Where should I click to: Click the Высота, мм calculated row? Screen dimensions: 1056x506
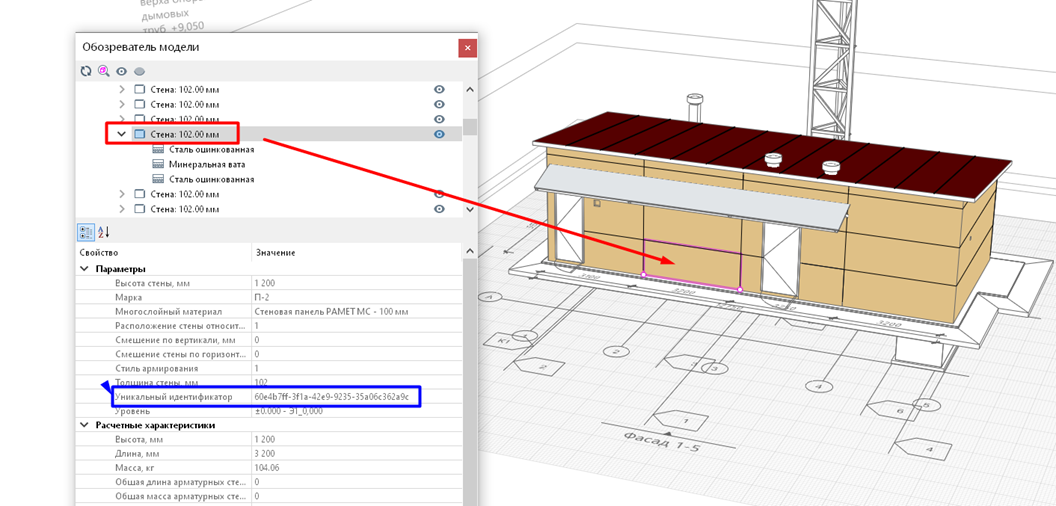tap(269, 439)
